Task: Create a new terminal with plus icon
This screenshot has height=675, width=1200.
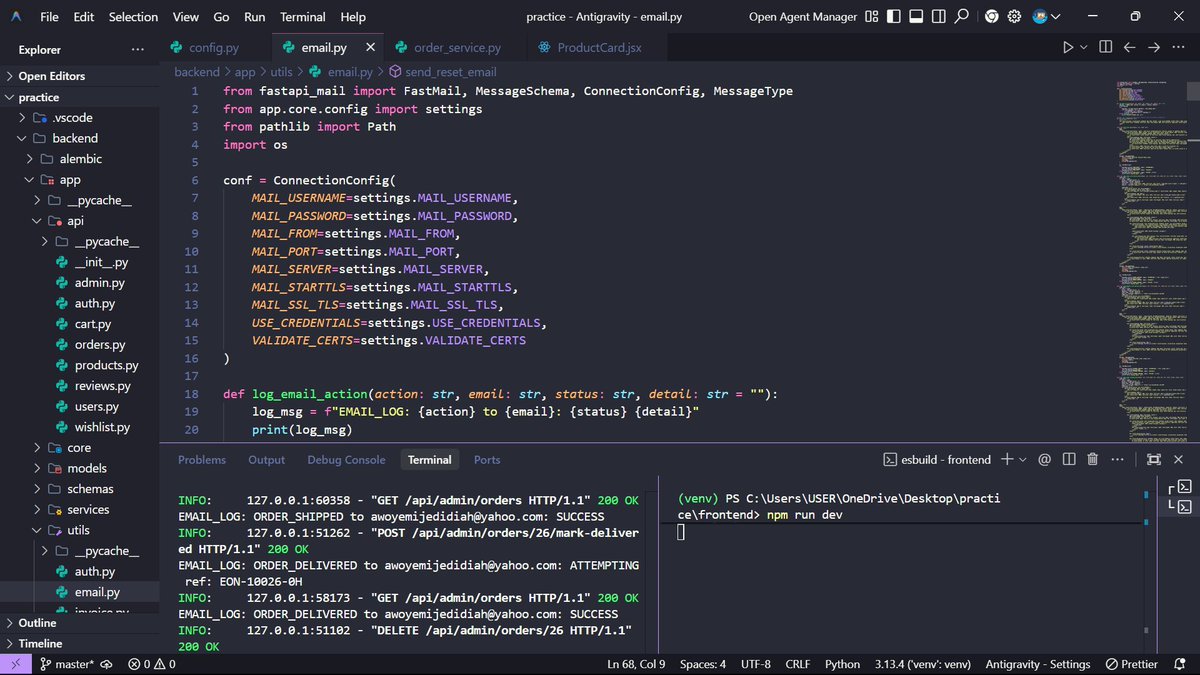Action: pyautogui.click(x=1007, y=459)
